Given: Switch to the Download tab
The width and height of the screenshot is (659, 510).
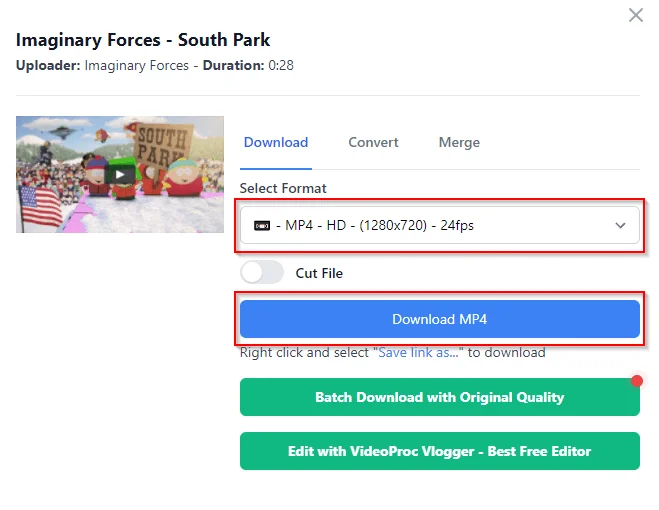Looking at the screenshot, I should coord(276,143).
